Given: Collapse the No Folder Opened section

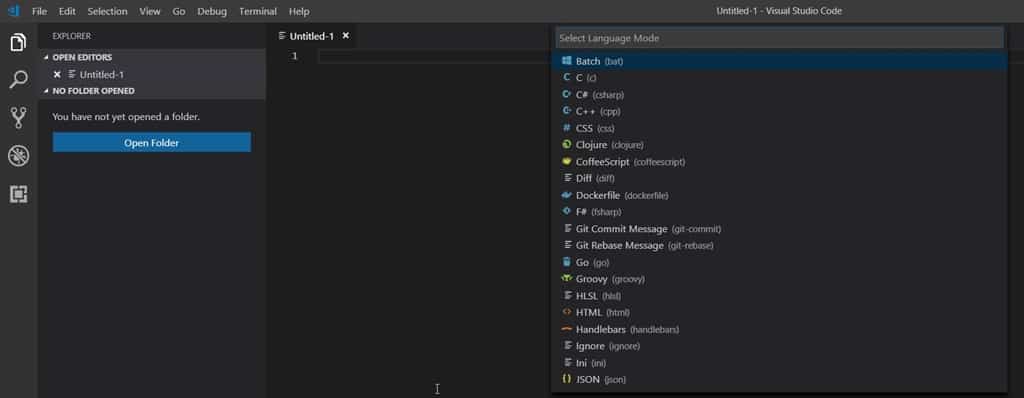Looking at the screenshot, I should point(46,91).
